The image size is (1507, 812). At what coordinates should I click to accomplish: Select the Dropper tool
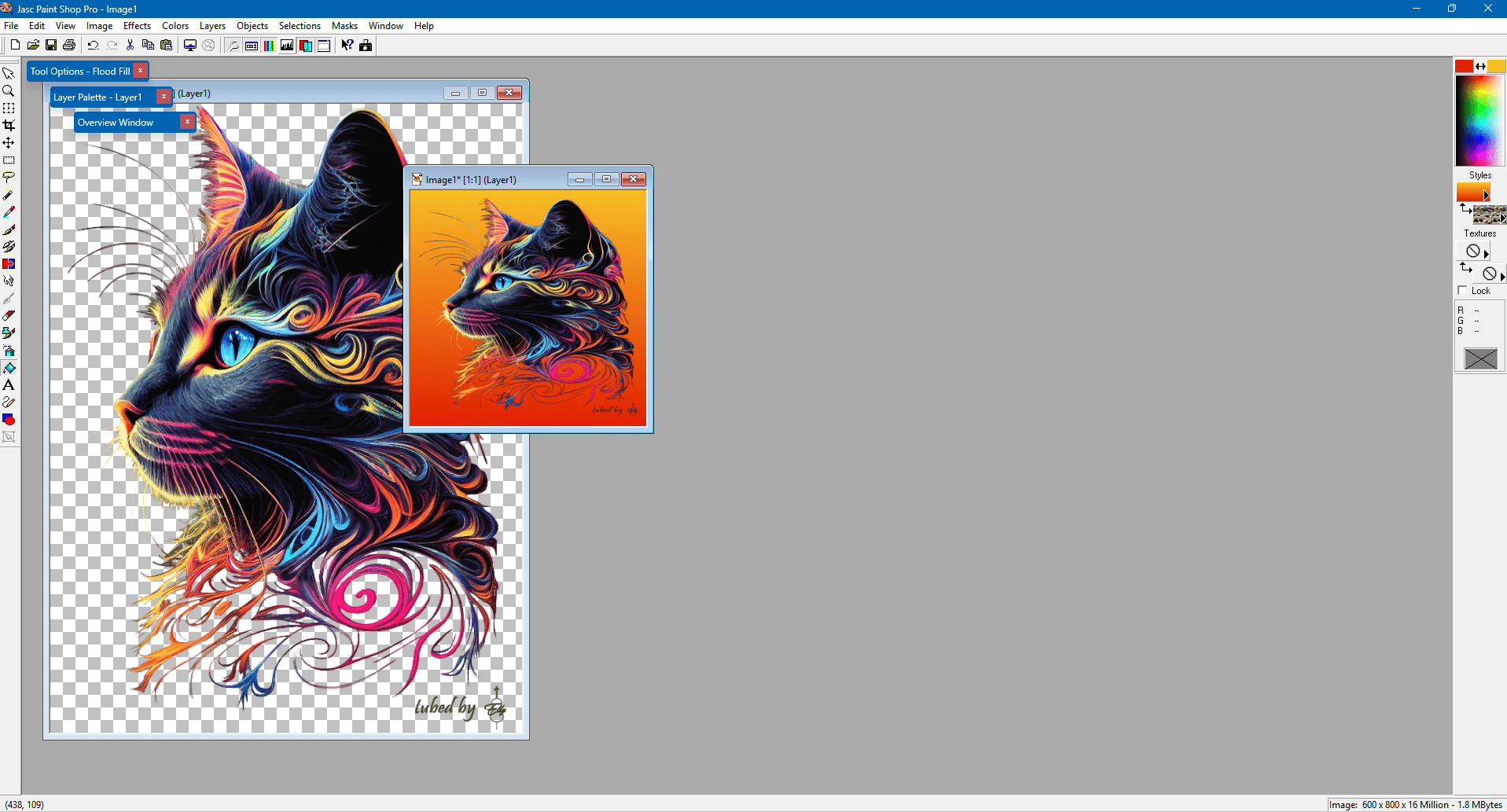click(9, 211)
